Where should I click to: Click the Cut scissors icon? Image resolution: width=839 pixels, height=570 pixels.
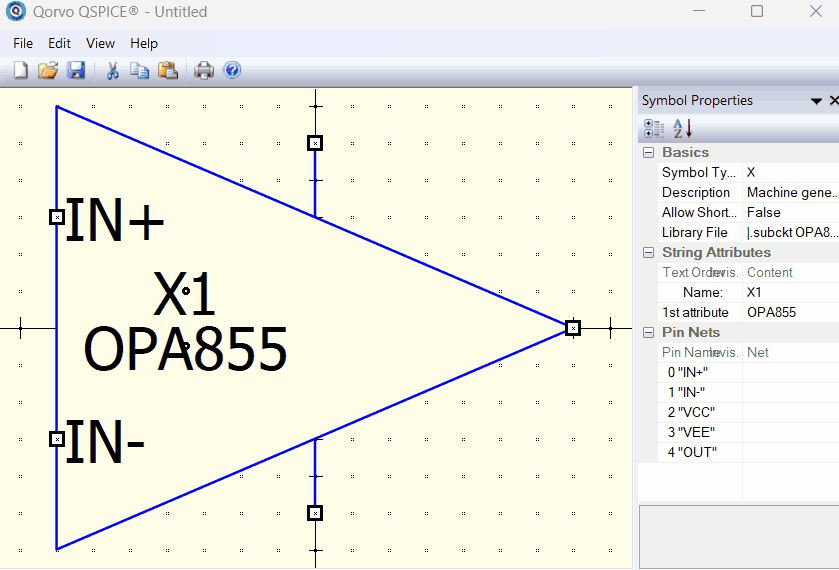pos(112,70)
